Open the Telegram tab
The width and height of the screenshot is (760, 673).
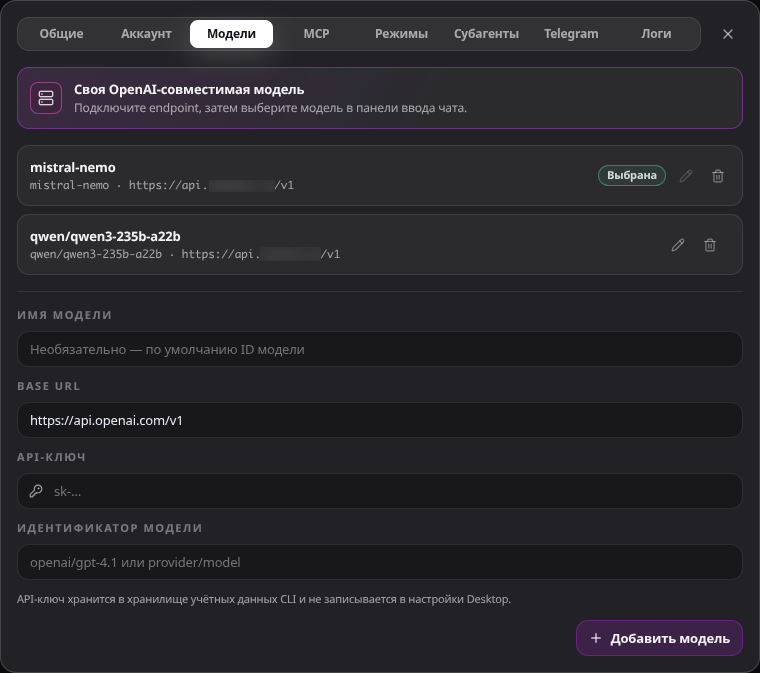[571, 34]
